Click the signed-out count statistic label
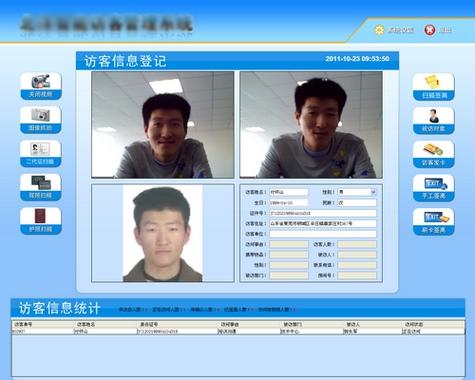475x380 pixels. coord(239,310)
